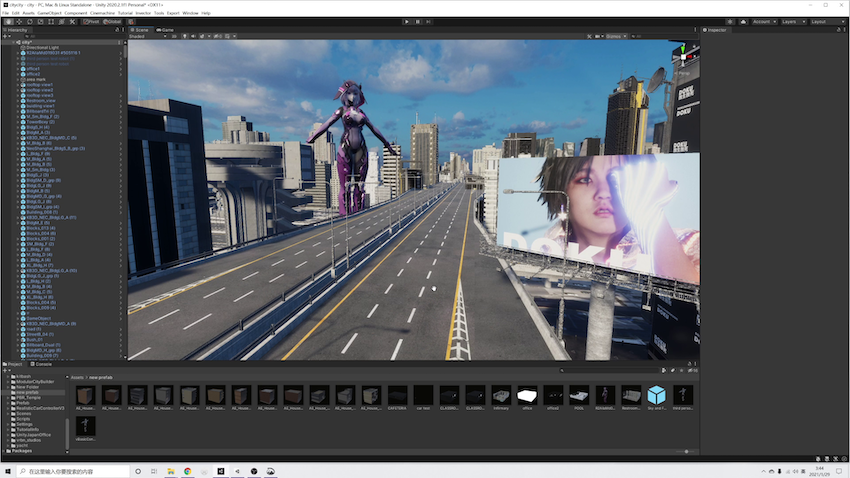850x478 pixels.
Task: Lock the Inspector panel
Action: pyautogui.click(x=838, y=30)
